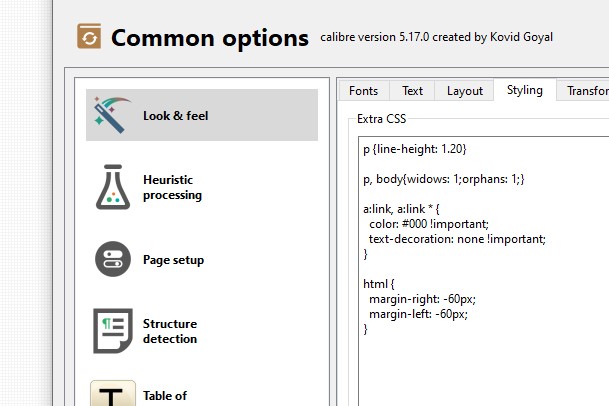This screenshot has width=609, height=406.
Task: Open the Text tab
Action: [x=412, y=91]
